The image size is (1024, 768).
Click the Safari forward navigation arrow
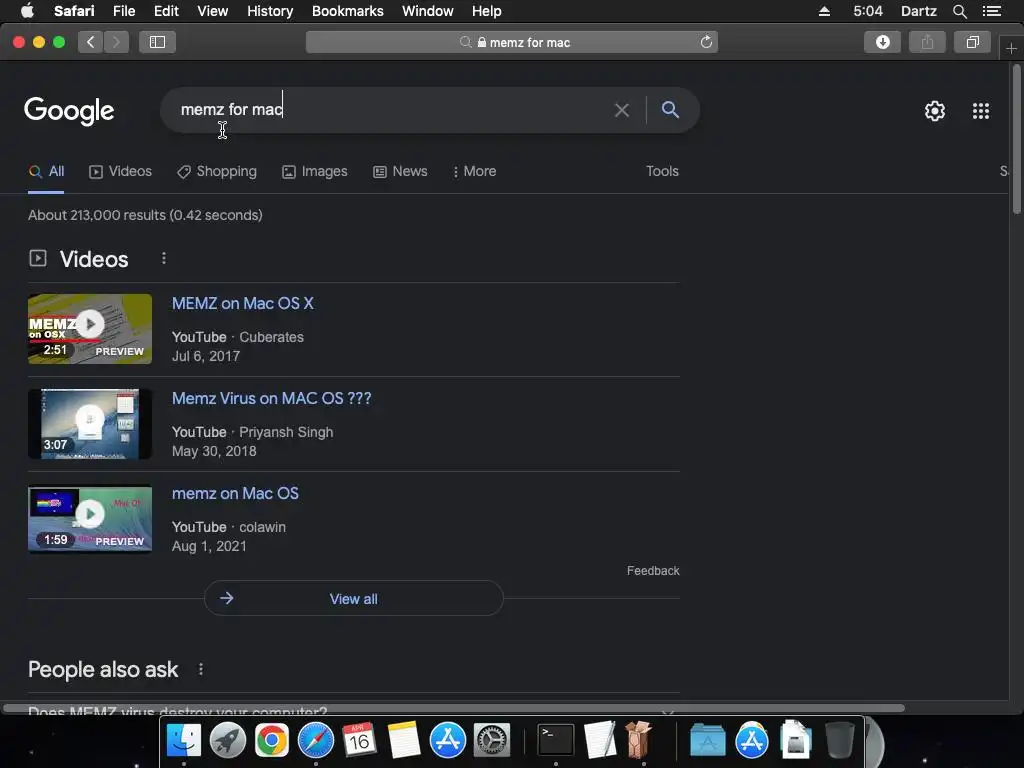(116, 42)
